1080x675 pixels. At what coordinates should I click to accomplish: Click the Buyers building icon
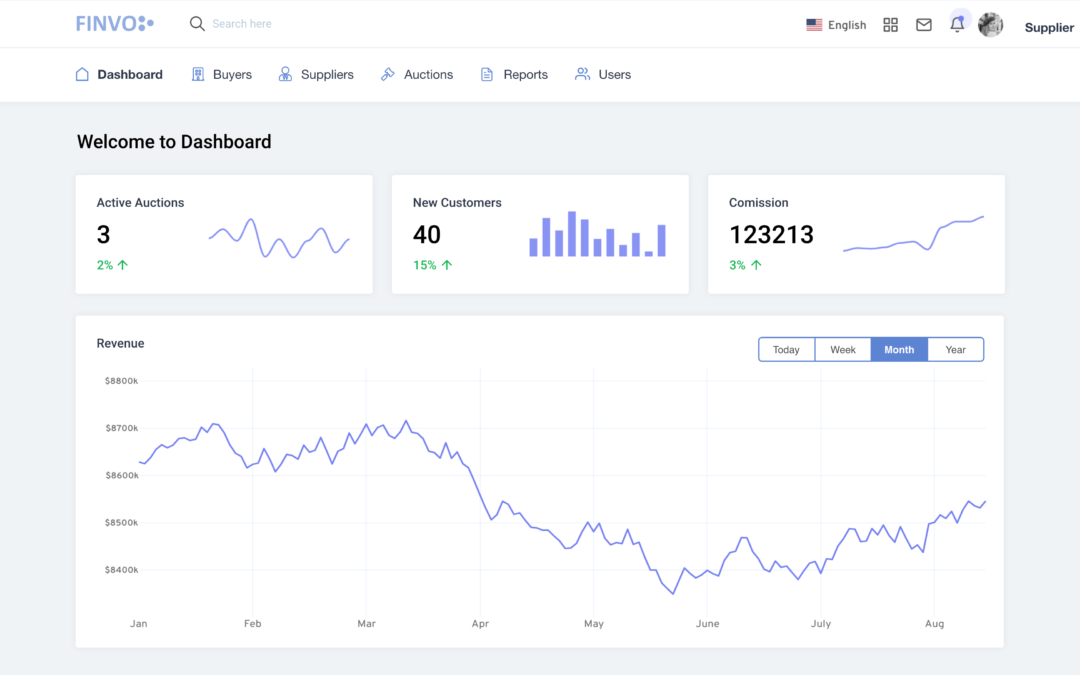tap(198, 75)
